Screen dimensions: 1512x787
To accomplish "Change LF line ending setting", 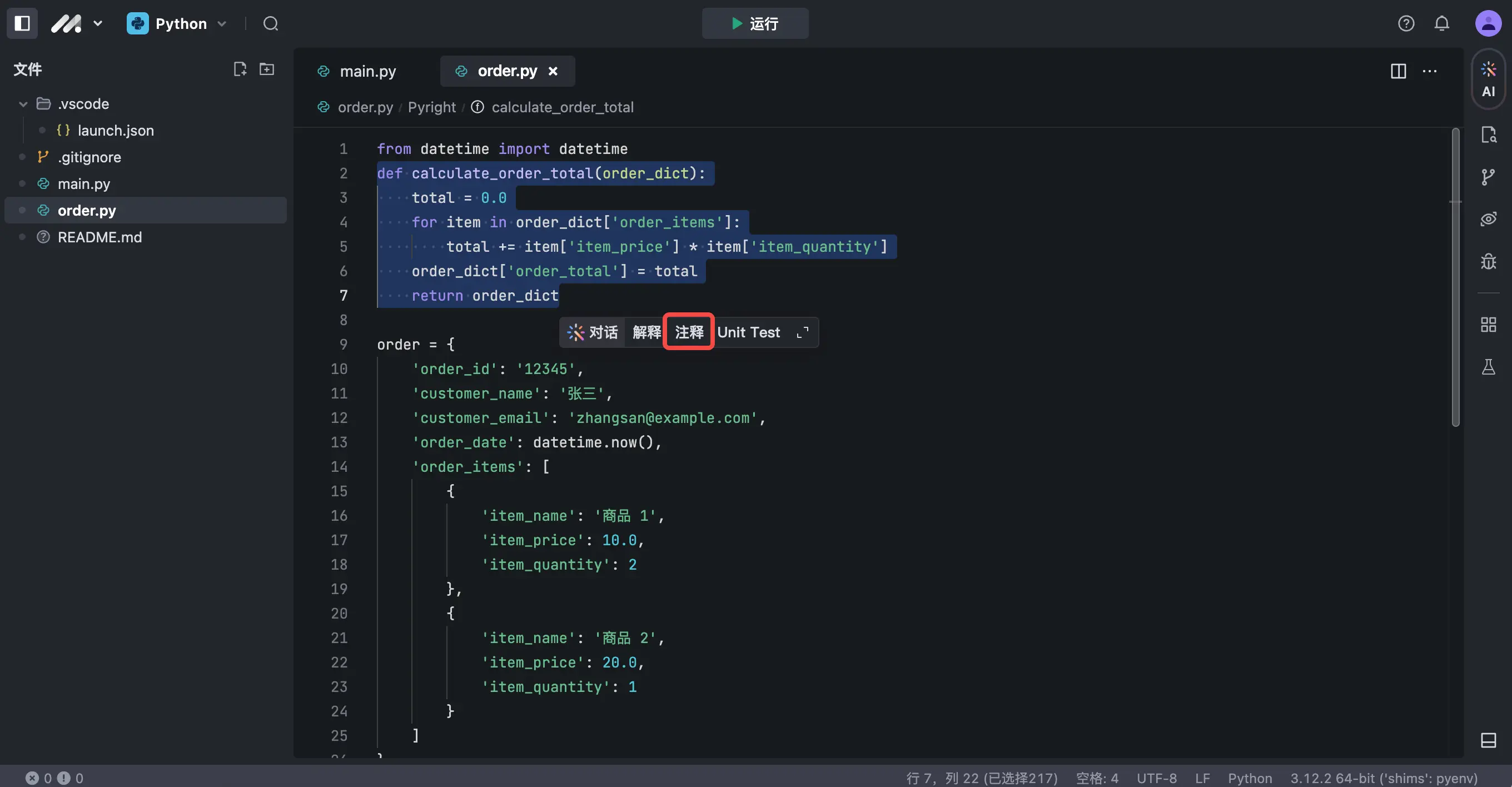I will (x=1202, y=778).
